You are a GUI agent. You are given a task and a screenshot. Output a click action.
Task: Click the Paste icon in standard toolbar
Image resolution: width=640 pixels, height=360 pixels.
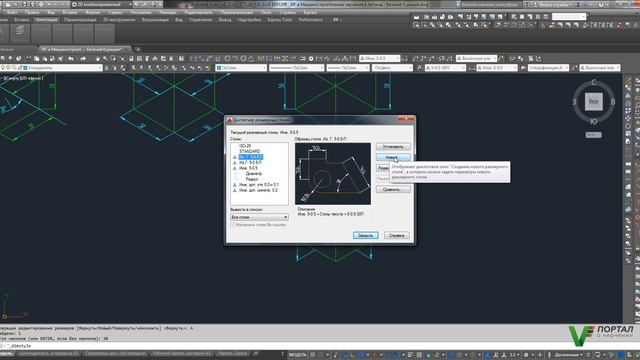pyautogui.click(x=44, y=59)
